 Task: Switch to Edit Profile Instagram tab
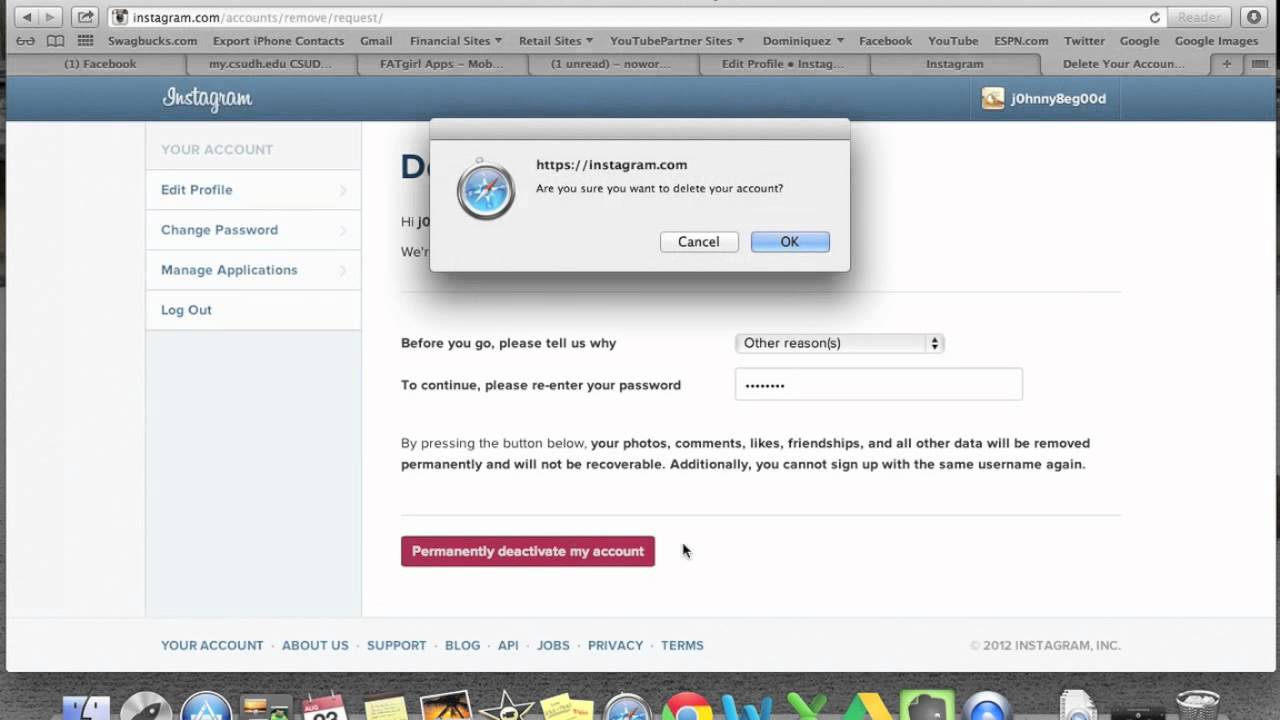783,64
